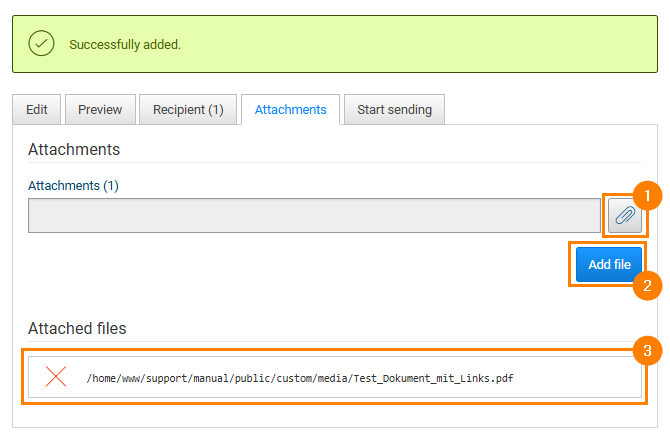Go to the Recipient (1) tab
This screenshot has height=433, width=670.
(x=188, y=110)
